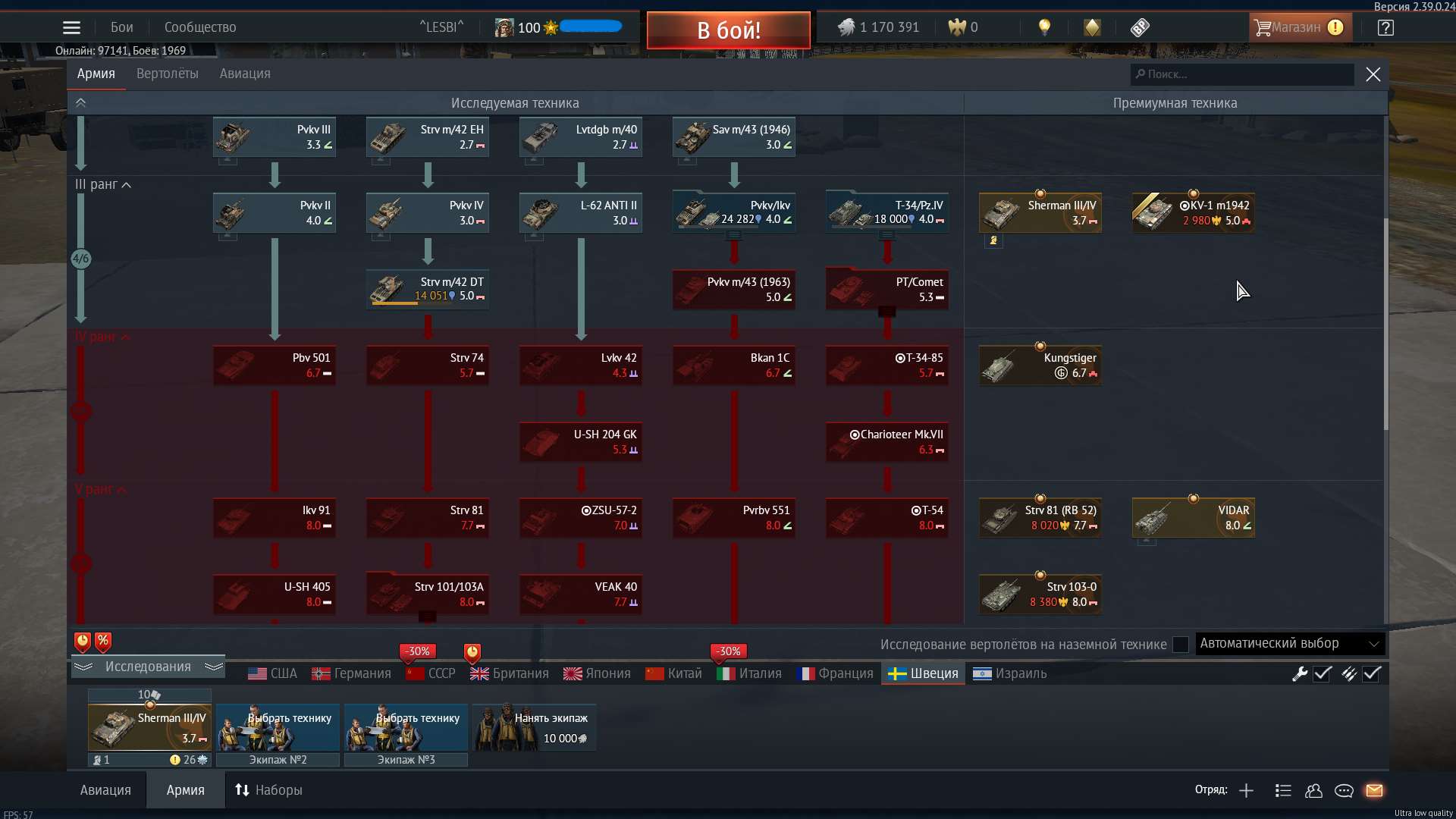
Task: Switch to the Aviation tab at top
Action: (245, 74)
